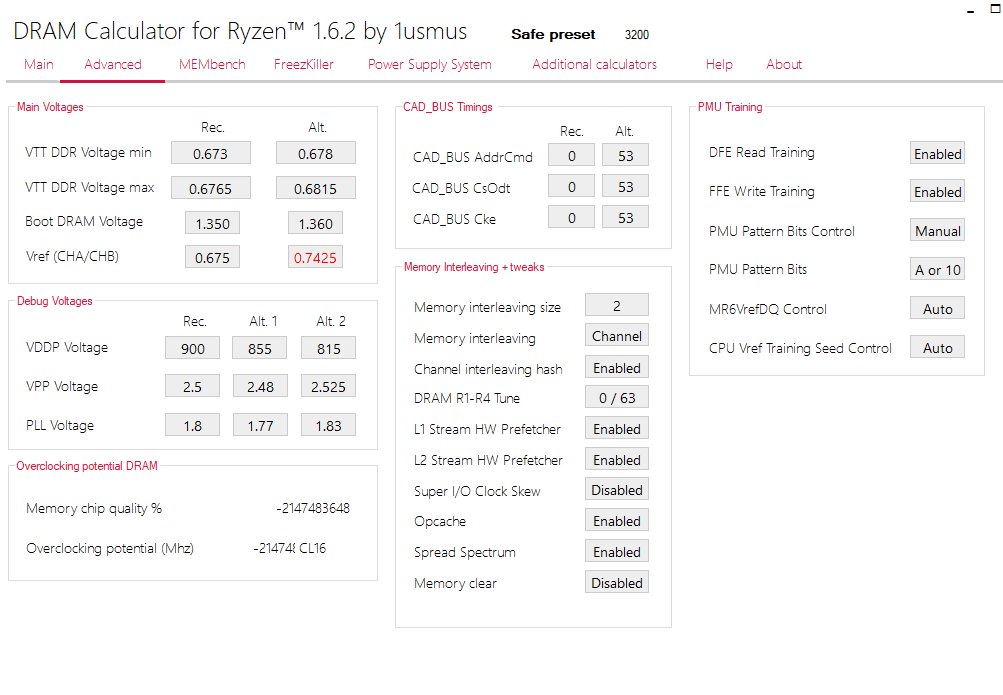Click Memory chip quality value -2147483648
Screen dimensions: 1003x695
[313, 508]
